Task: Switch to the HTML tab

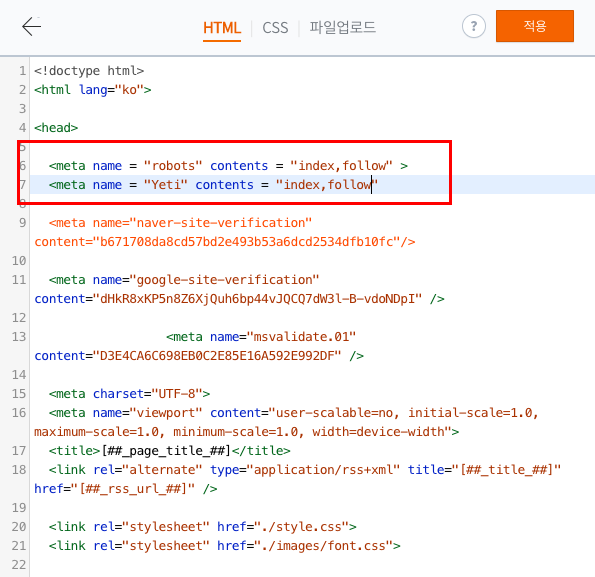Action: click(x=222, y=28)
